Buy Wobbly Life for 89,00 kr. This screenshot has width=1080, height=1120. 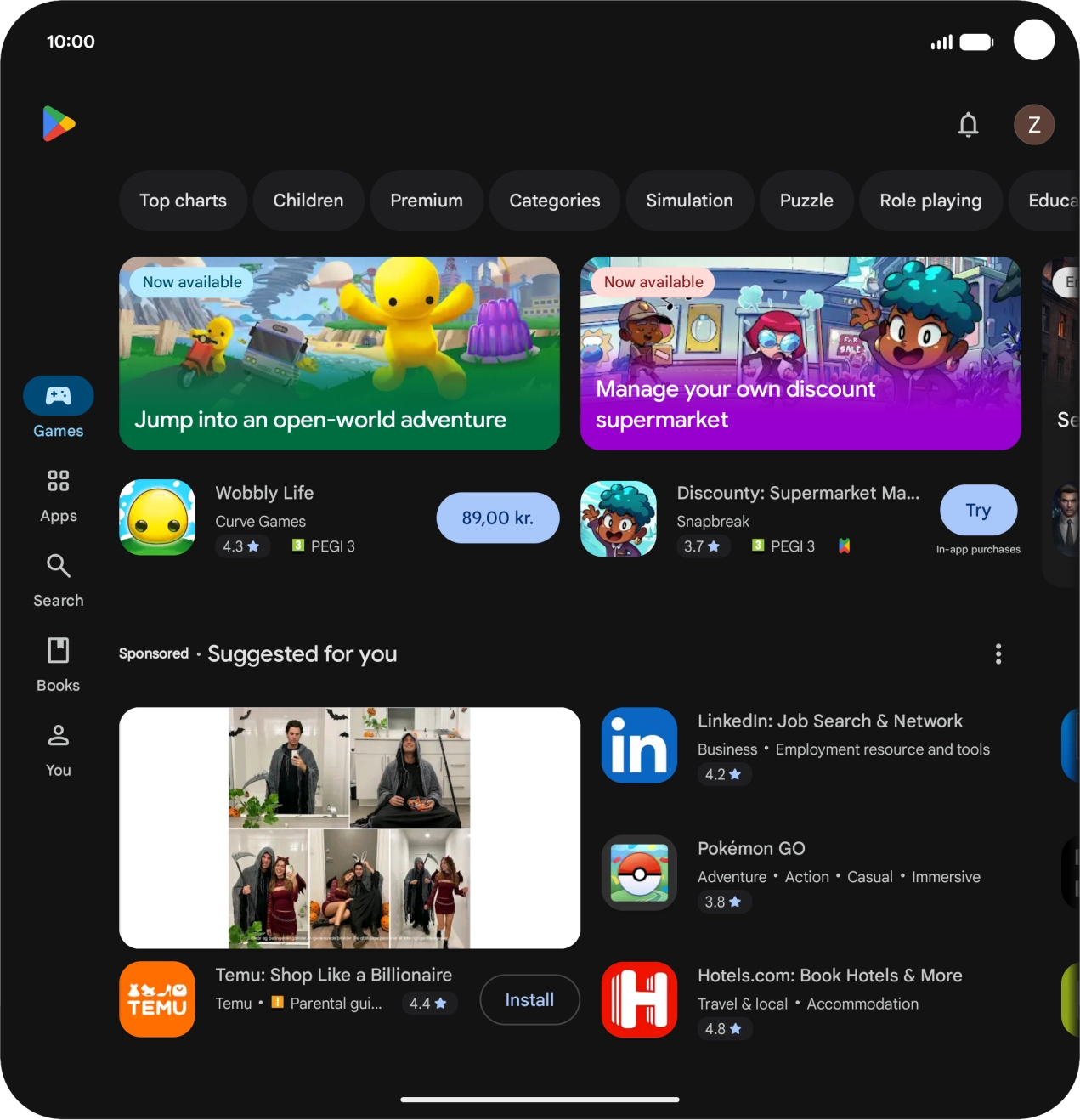click(x=498, y=518)
